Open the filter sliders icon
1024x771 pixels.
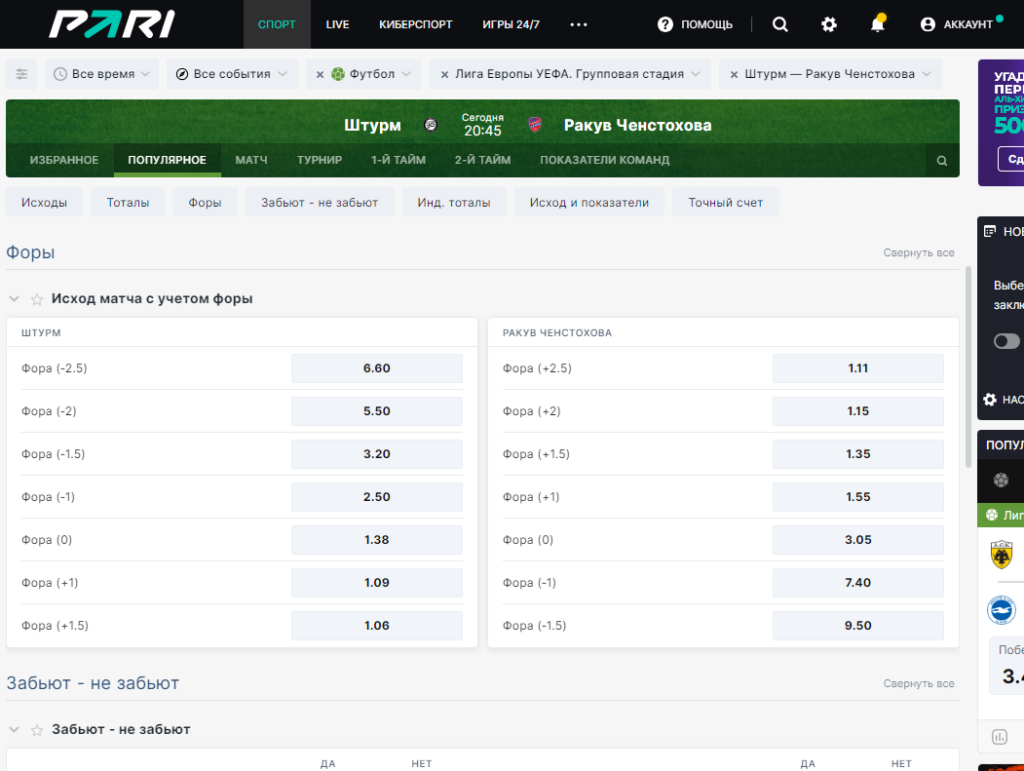coord(22,74)
